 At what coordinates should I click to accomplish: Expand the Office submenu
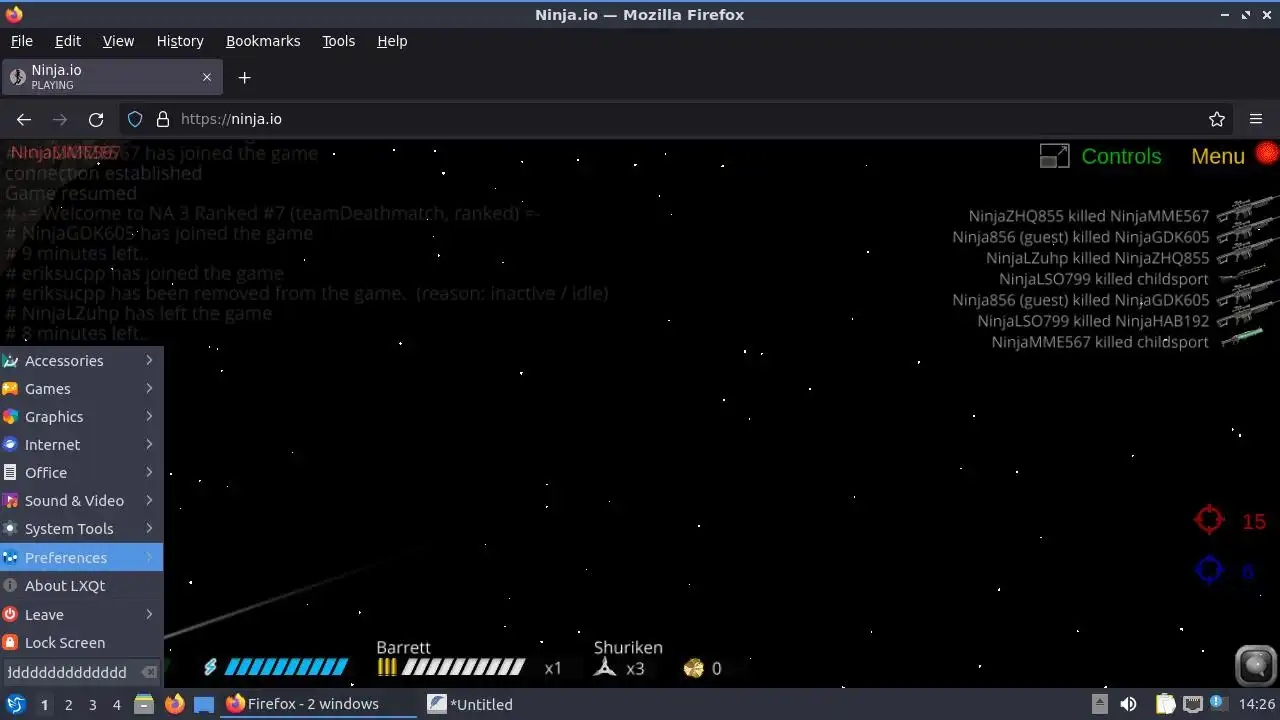click(81, 472)
